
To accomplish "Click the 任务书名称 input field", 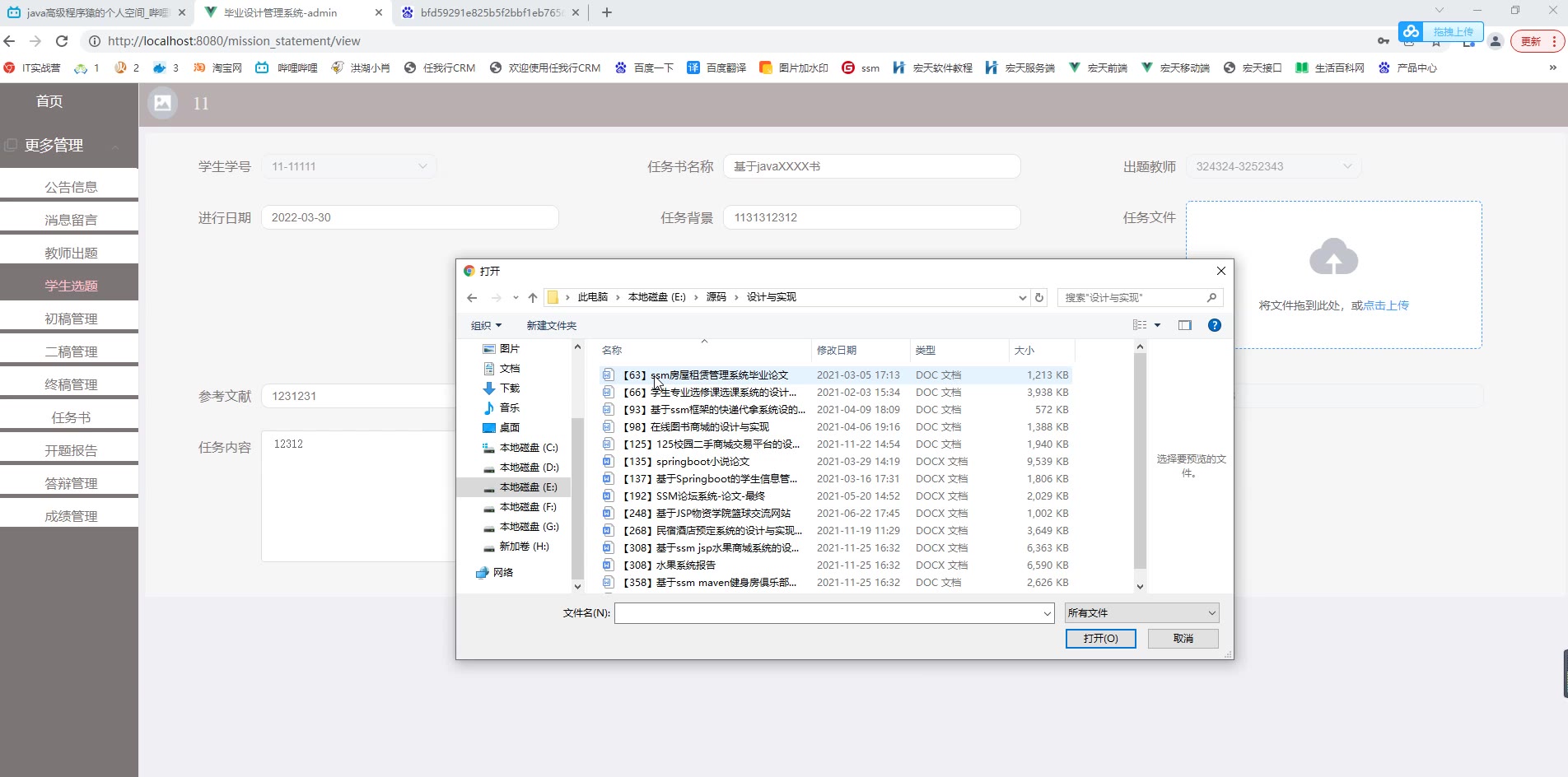I will tap(871, 166).
